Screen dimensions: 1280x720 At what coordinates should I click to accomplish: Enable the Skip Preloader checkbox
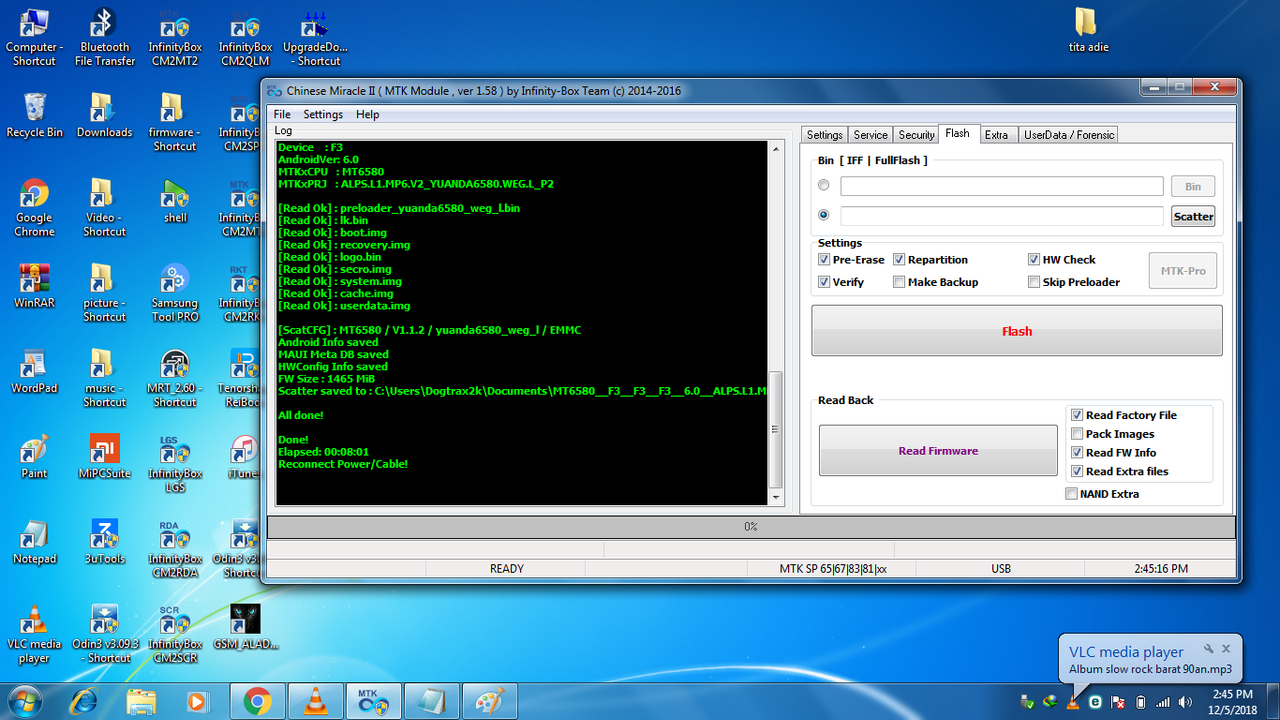(x=1034, y=282)
